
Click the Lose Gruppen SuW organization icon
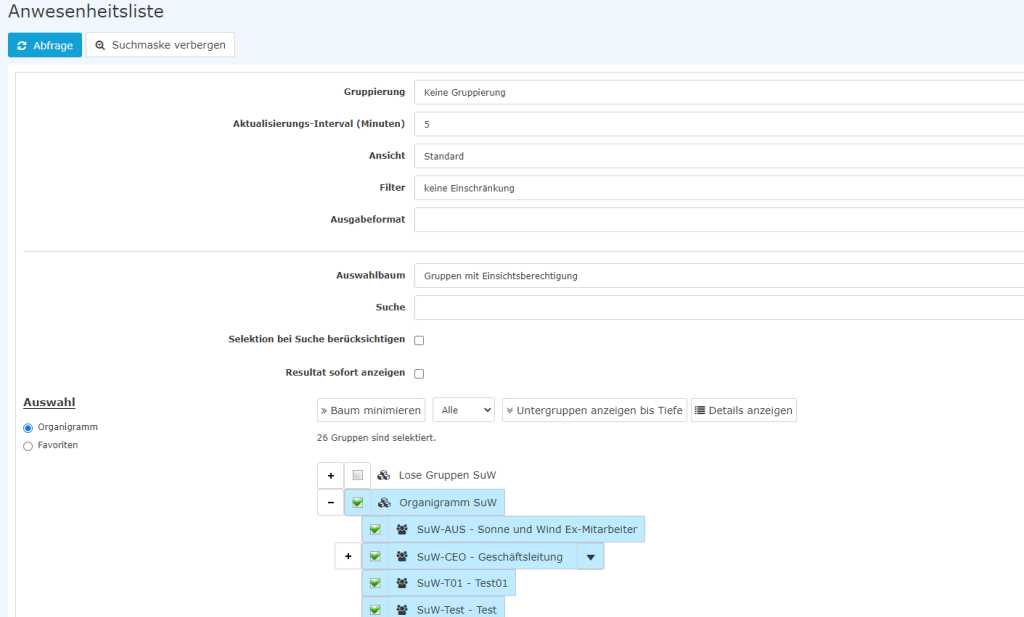(384, 475)
